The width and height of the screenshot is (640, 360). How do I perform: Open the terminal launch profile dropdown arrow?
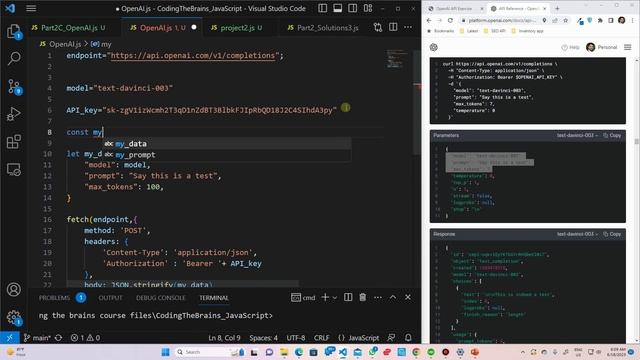pos(335,298)
